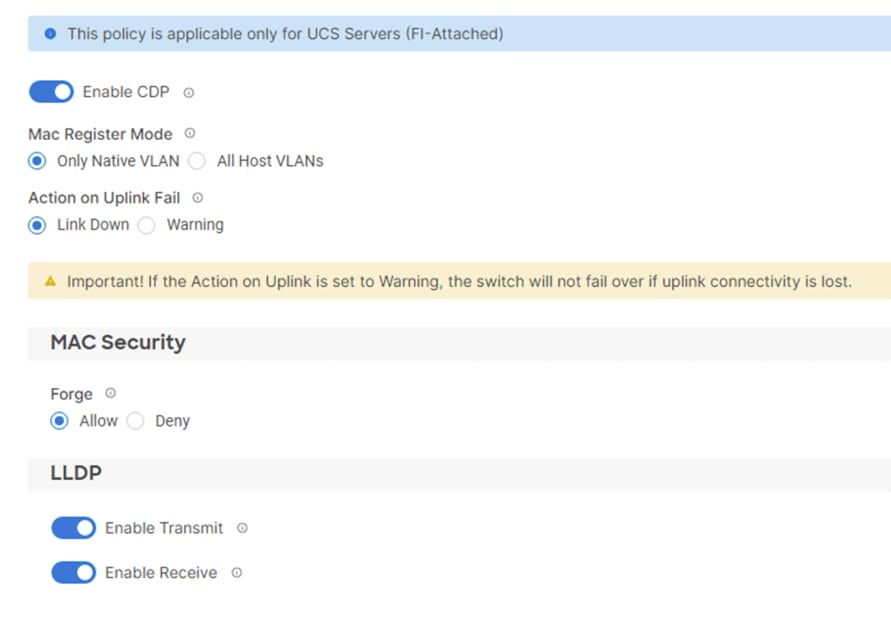Choose Deny for Forge
Image resolution: width=891 pixels, height=625 pixels.
point(136,421)
